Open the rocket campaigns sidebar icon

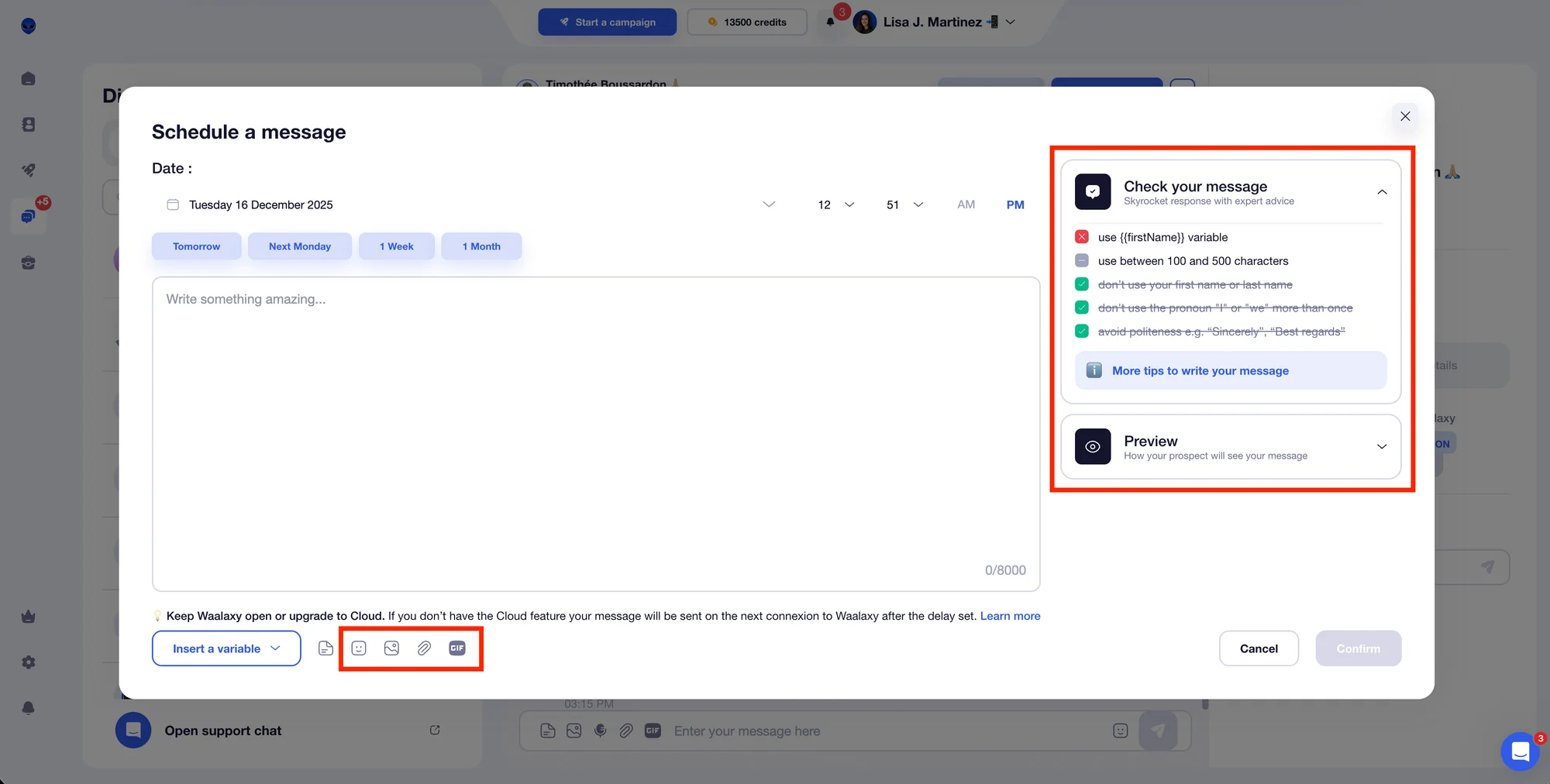click(x=29, y=170)
